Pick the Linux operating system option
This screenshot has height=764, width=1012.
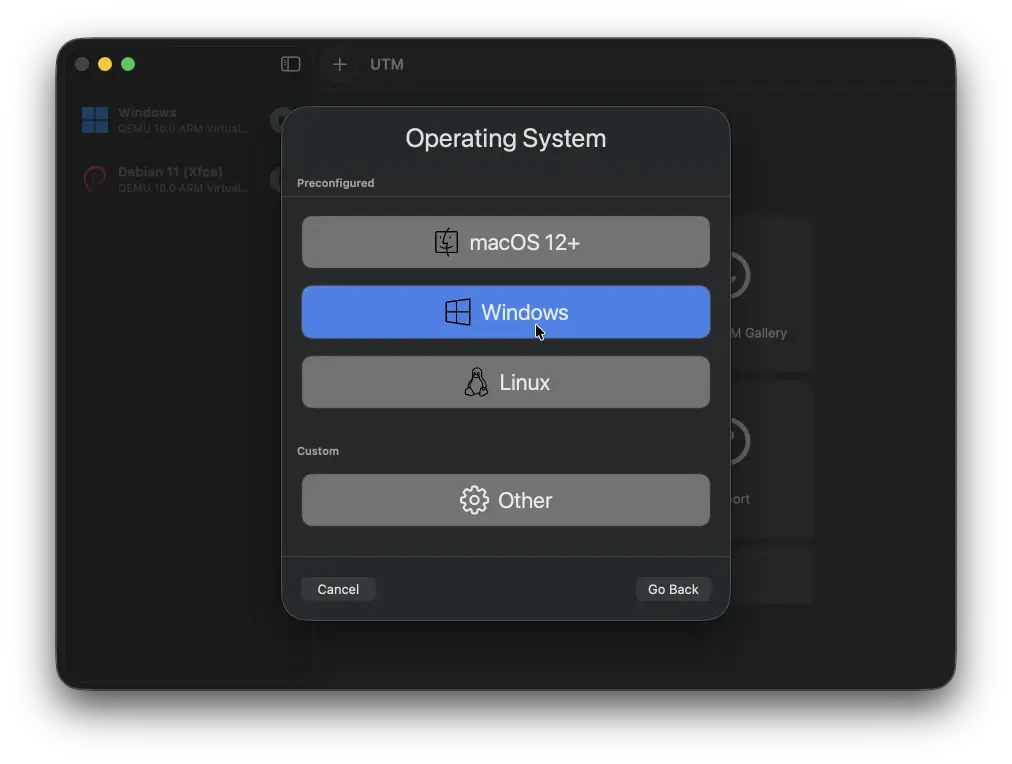coord(505,382)
